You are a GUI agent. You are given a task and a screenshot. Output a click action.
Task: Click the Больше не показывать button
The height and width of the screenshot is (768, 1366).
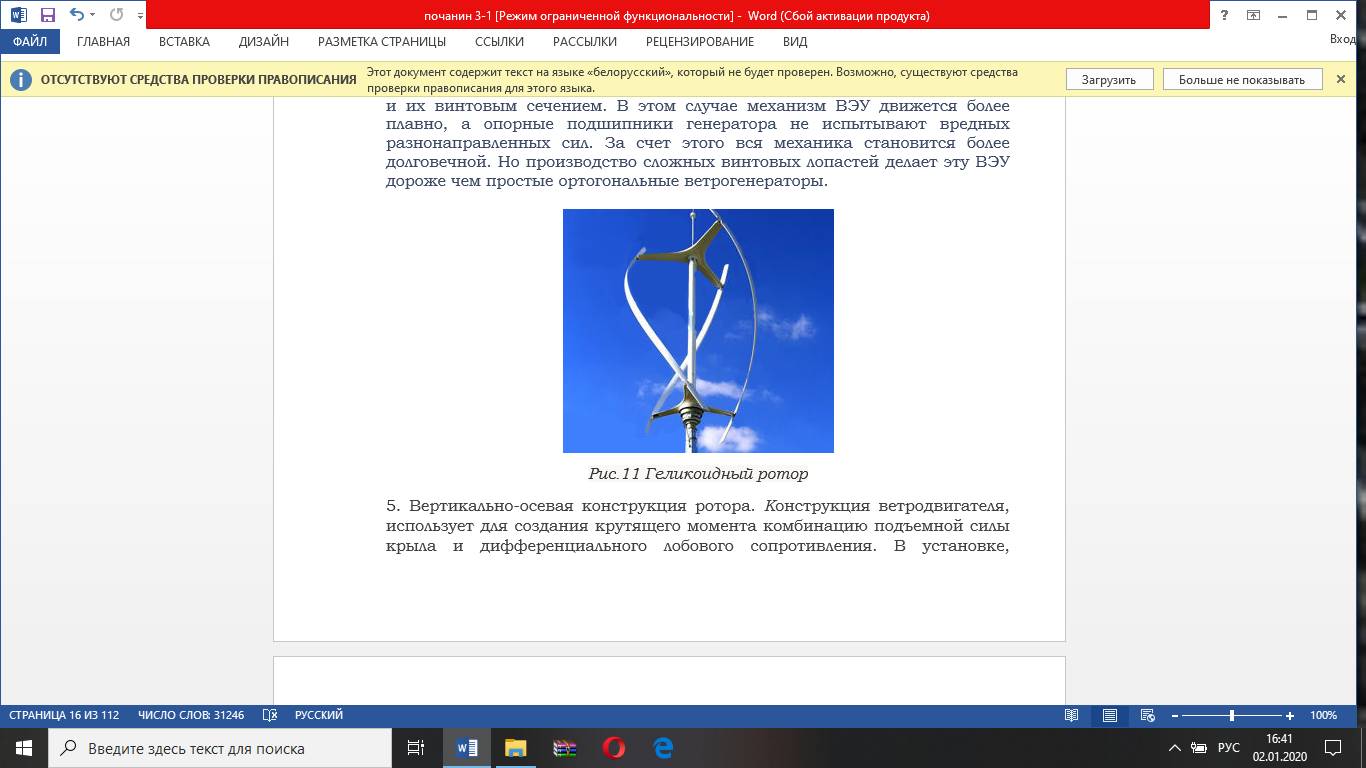pyautogui.click(x=1241, y=80)
